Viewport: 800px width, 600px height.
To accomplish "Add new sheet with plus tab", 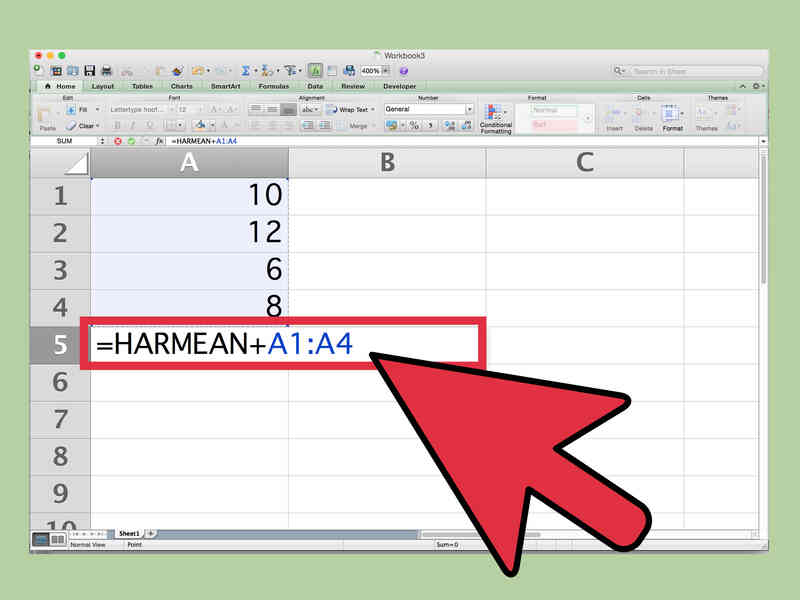I will click(x=151, y=533).
